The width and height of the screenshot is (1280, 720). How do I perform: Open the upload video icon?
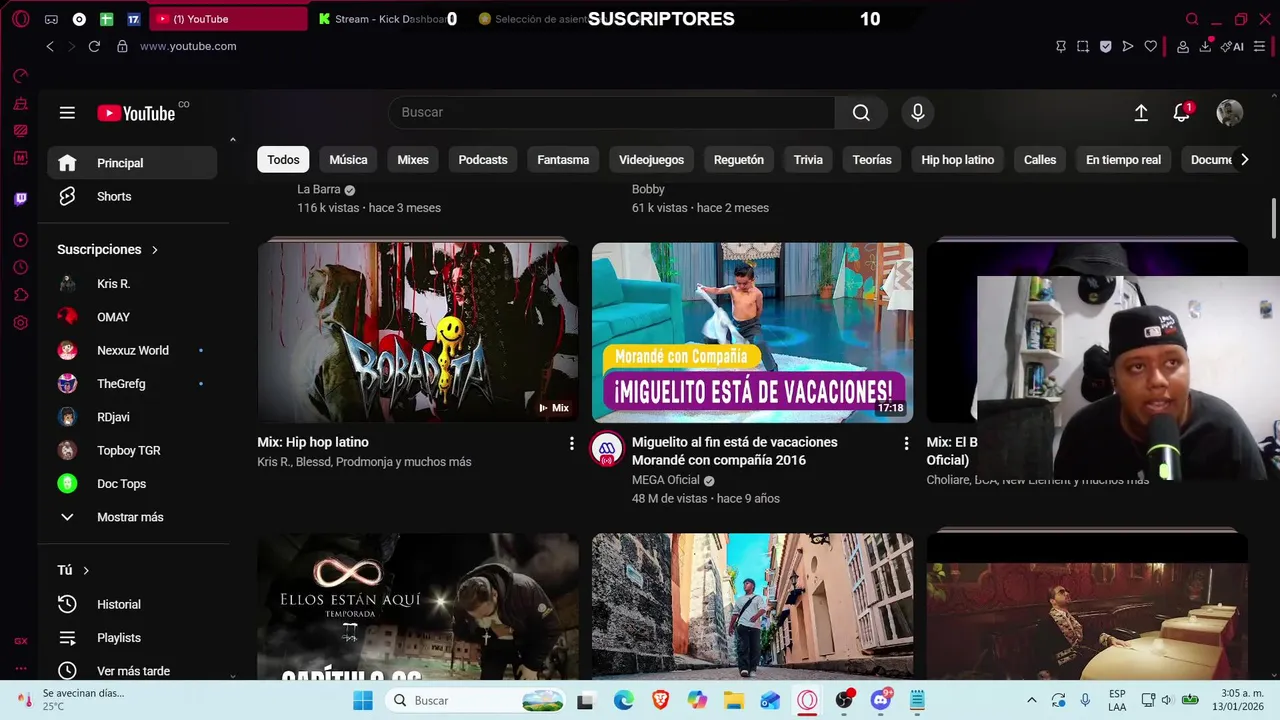(x=1141, y=113)
